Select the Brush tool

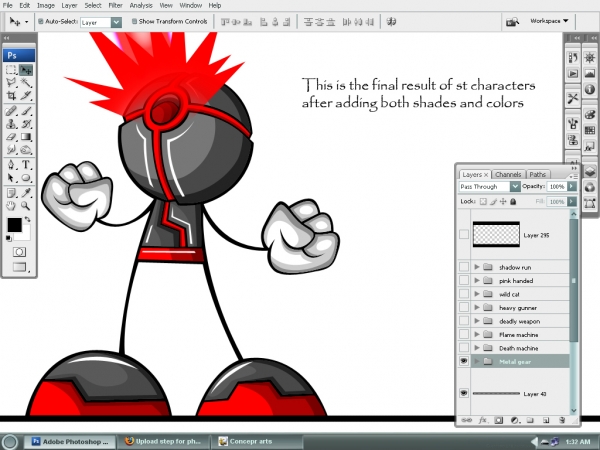pyautogui.click(x=26, y=111)
